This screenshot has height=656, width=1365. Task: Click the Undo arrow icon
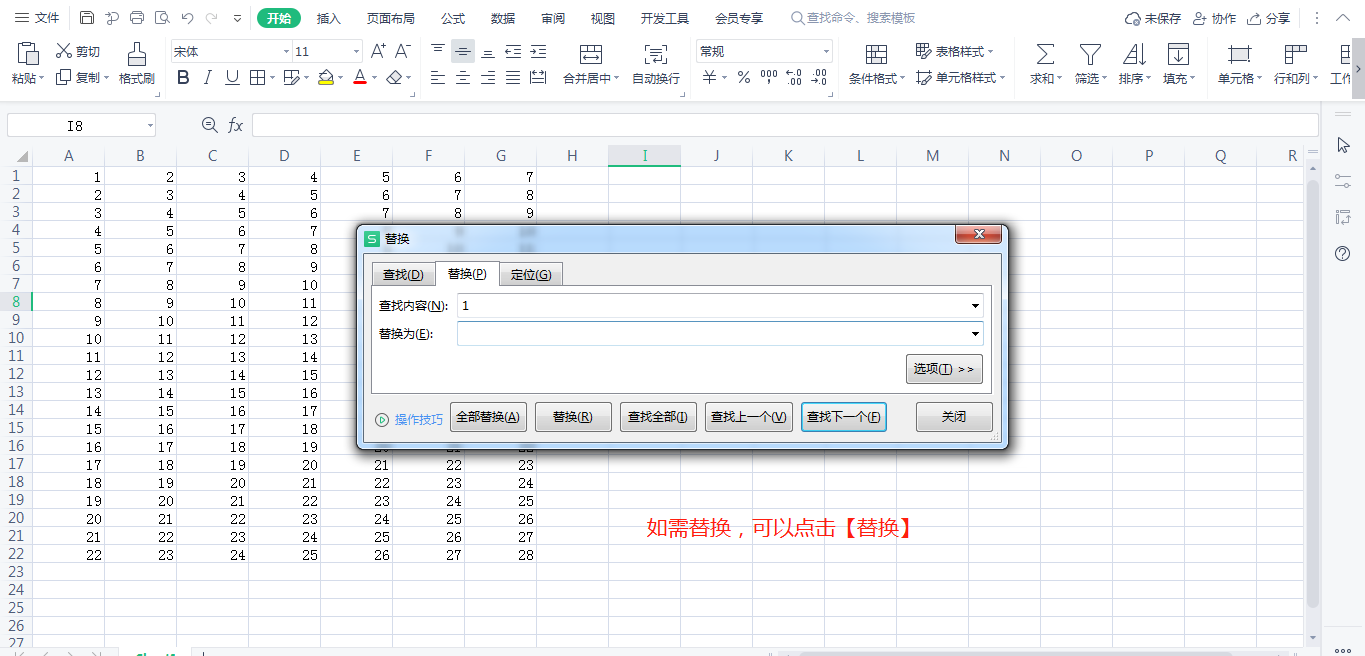187,18
